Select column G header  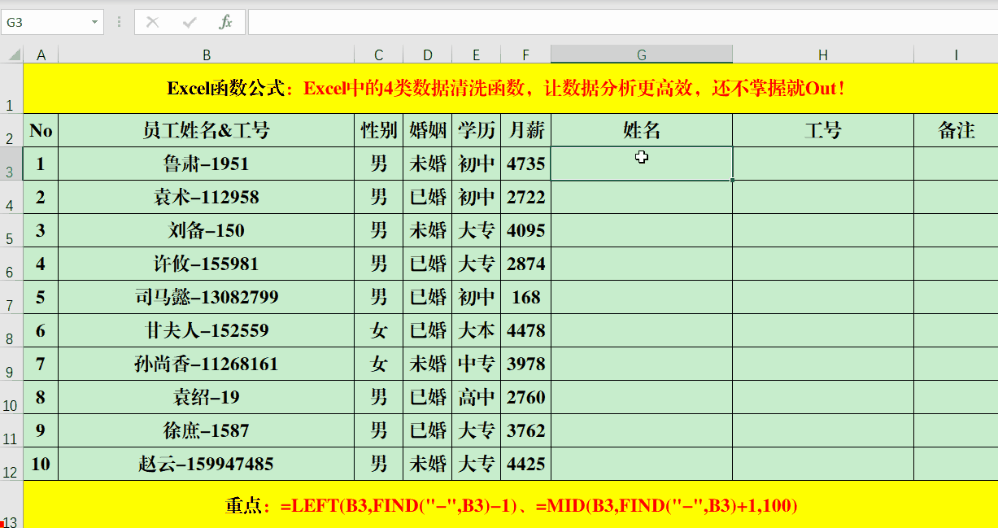[x=642, y=55]
